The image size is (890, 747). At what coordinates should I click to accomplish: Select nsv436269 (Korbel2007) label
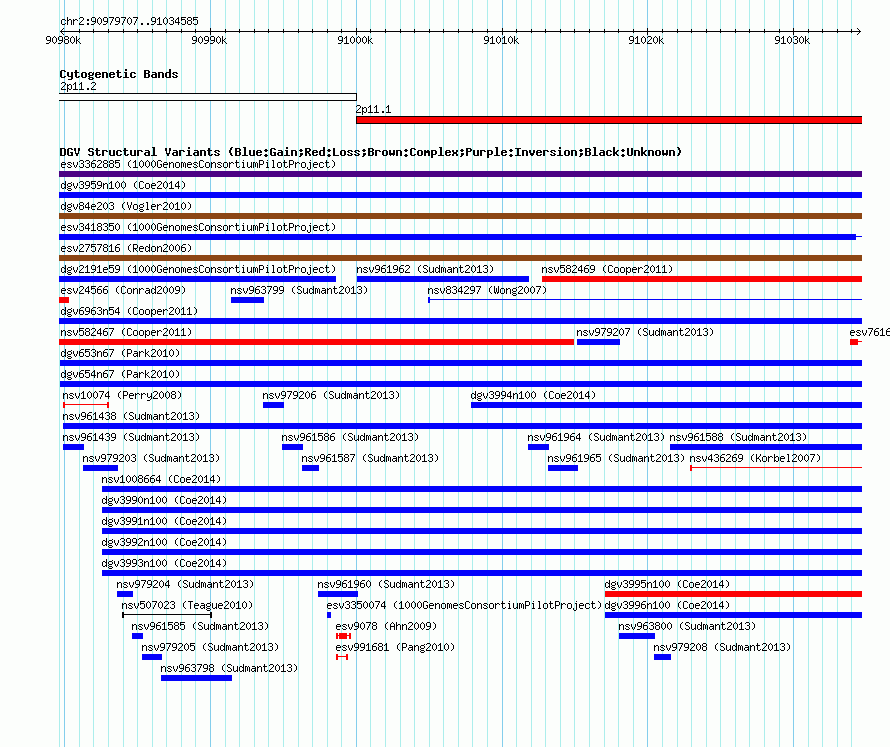[755, 458]
